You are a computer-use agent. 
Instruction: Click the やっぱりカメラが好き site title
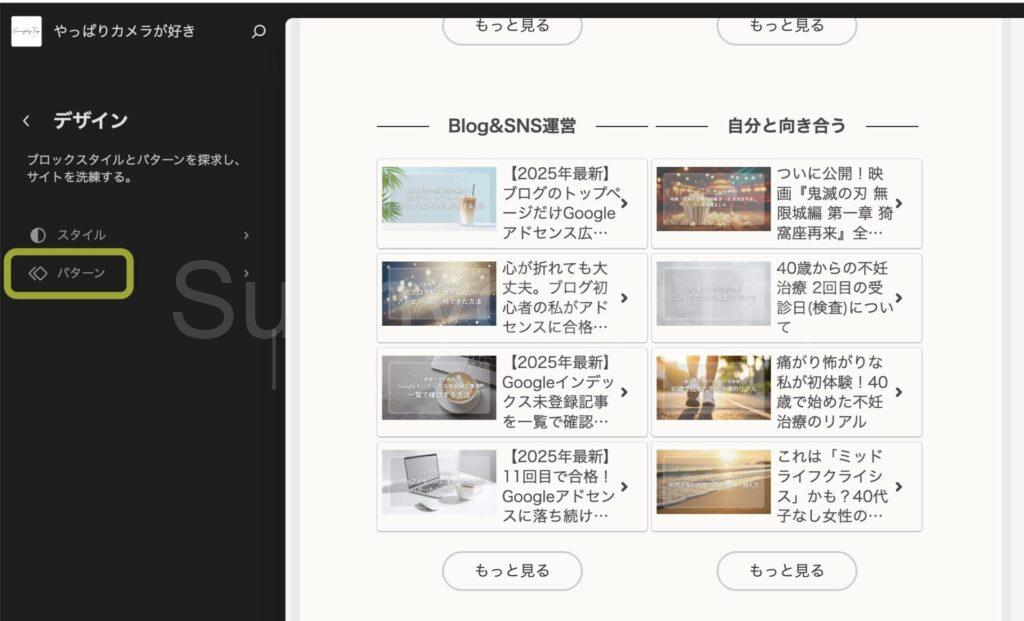(x=125, y=31)
